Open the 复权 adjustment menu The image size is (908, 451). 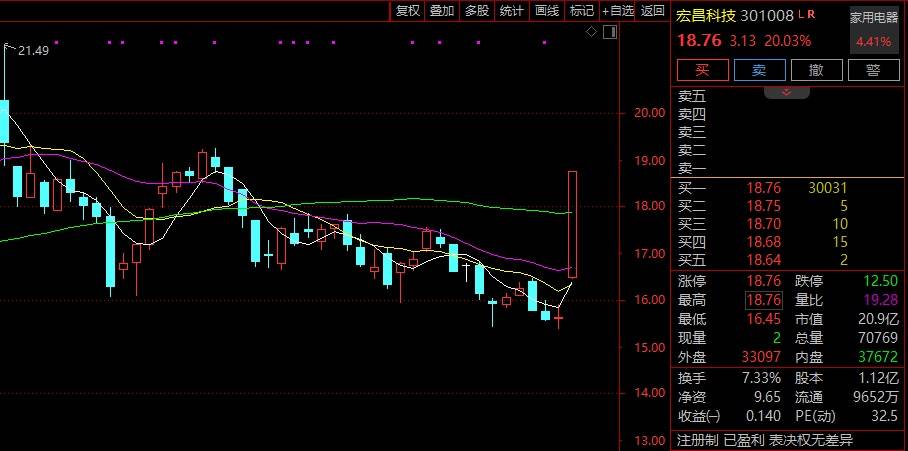(x=407, y=11)
